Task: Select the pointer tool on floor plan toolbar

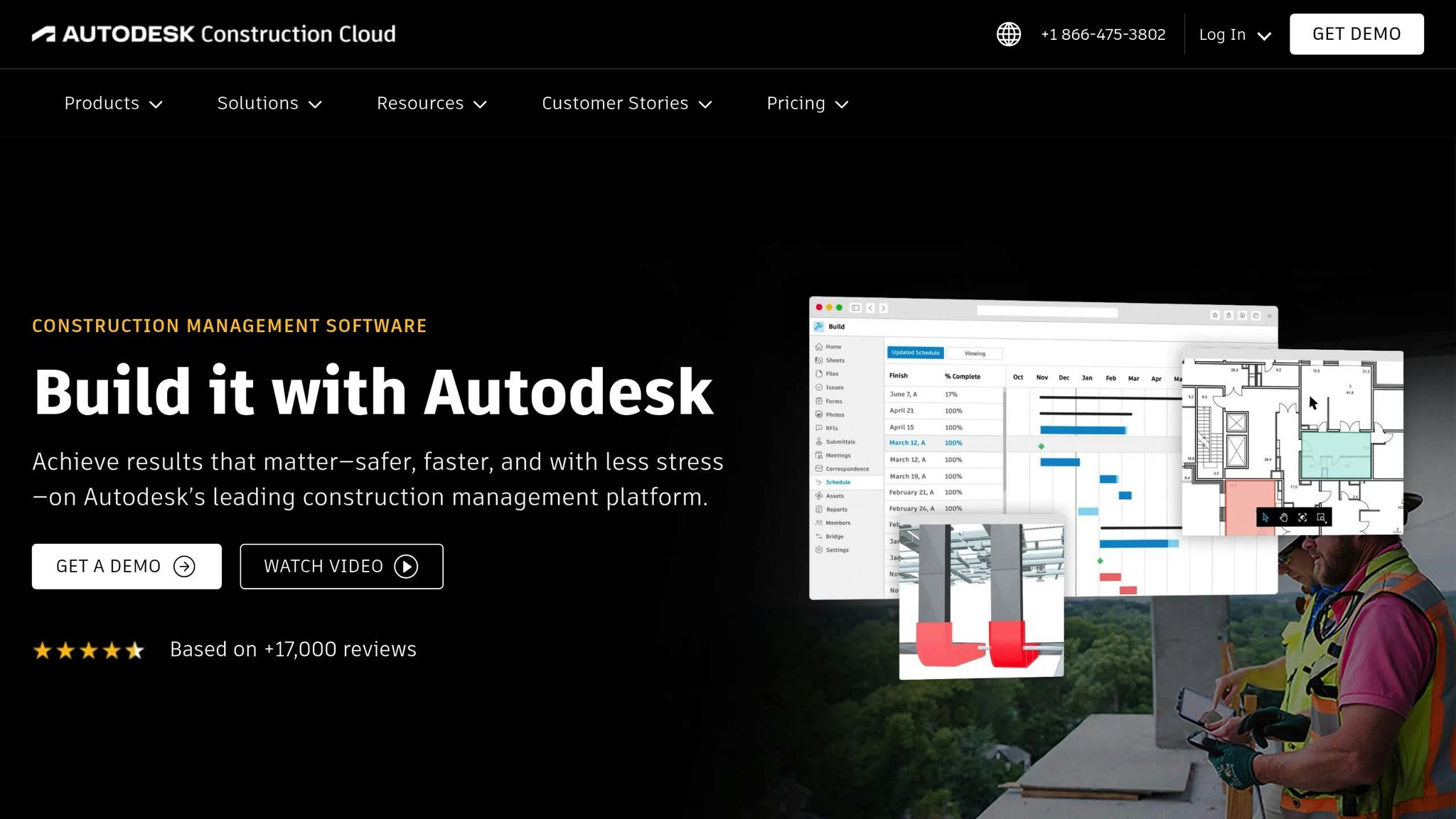Action: pyautogui.click(x=1265, y=518)
